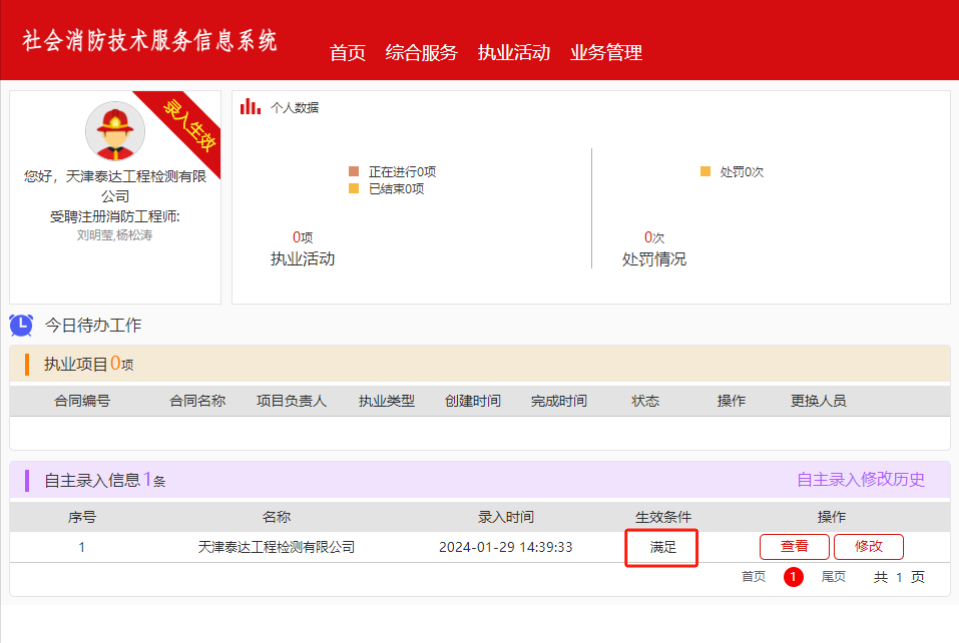Click the 合同编号 column header
This screenshot has height=643, width=959.
(82, 401)
